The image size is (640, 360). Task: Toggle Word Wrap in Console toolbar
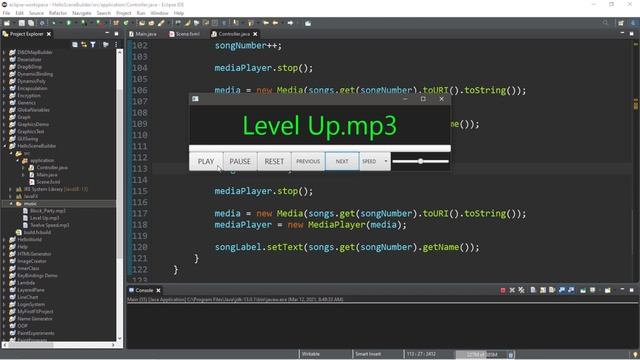(x=552, y=290)
